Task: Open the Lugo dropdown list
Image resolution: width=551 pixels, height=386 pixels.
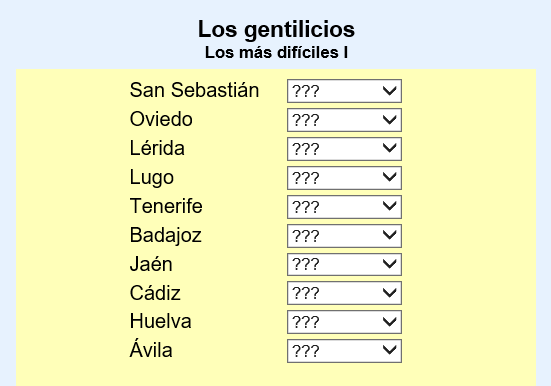Action: [x=344, y=178]
